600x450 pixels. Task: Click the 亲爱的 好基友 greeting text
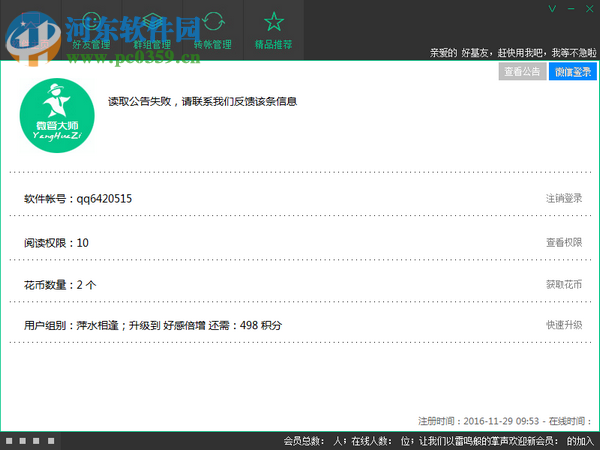[x=513, y=53]
